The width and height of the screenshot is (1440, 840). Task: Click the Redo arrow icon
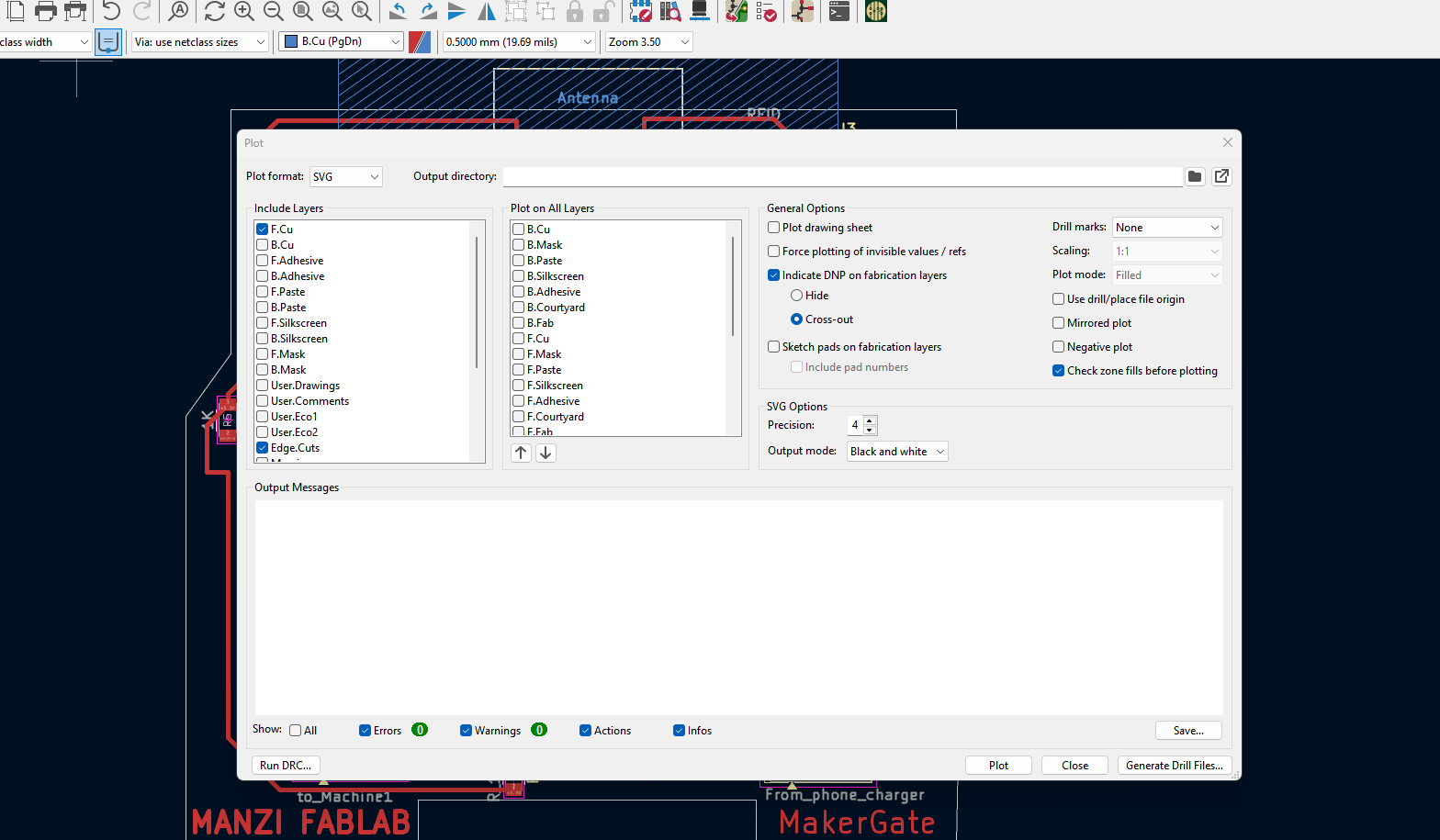tap(141, 11)
